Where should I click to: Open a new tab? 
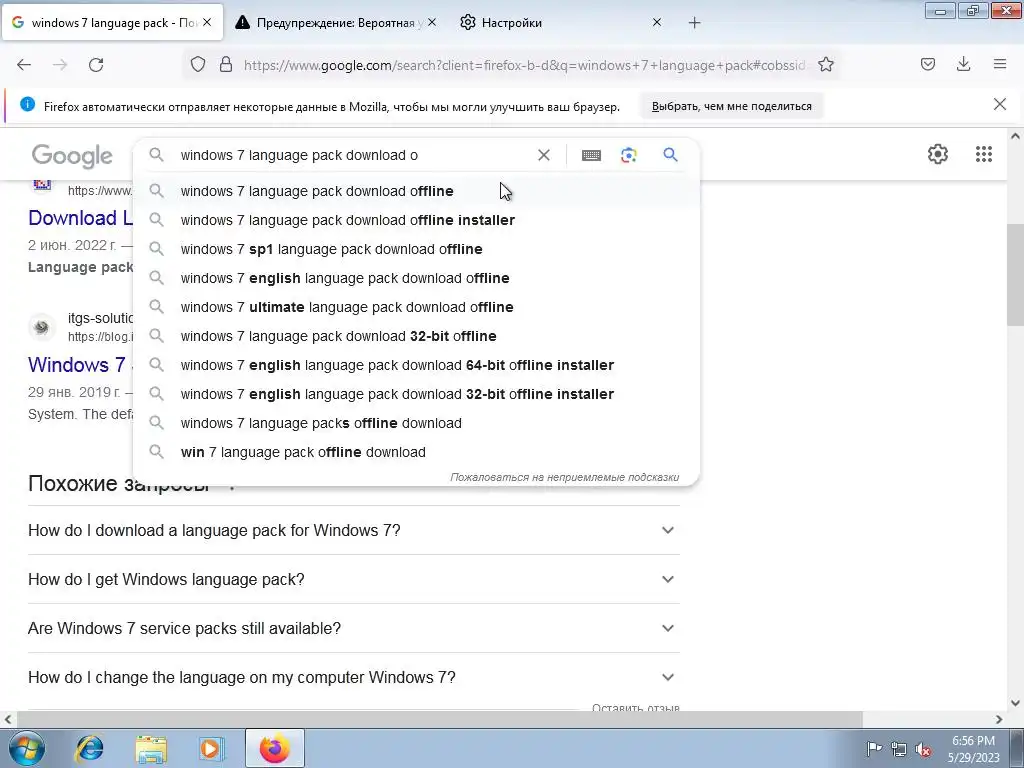pos(694,23)
